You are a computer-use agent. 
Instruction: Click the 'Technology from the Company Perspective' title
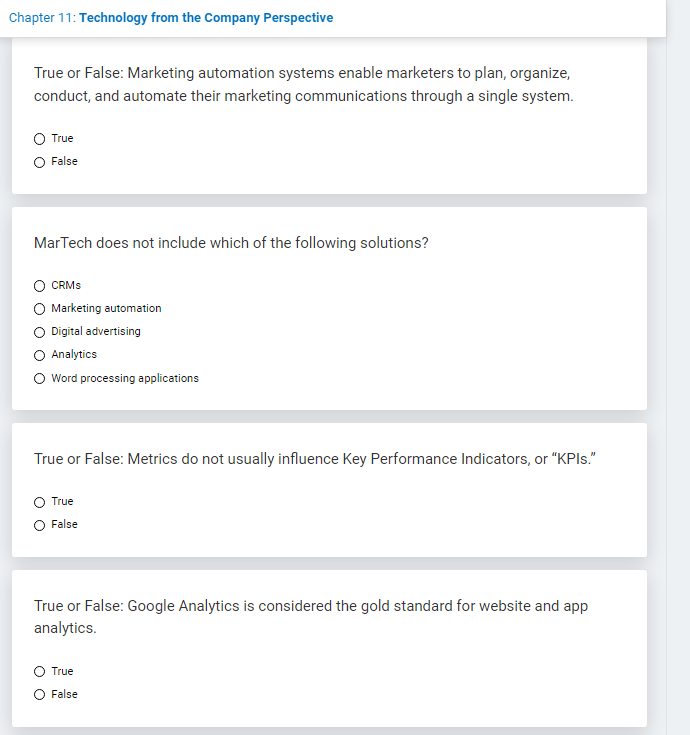point(206,18)
